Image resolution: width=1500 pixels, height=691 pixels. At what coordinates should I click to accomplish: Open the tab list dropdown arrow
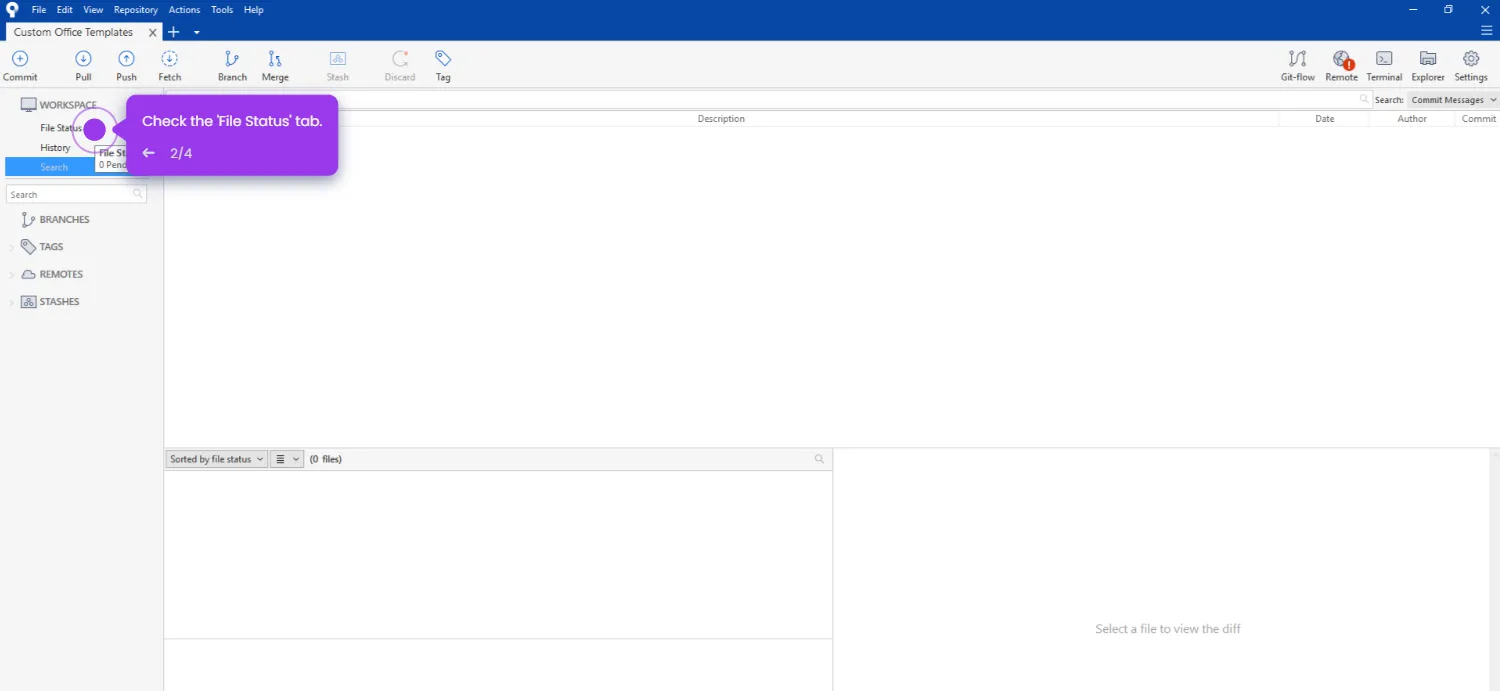tap(197, 32)
